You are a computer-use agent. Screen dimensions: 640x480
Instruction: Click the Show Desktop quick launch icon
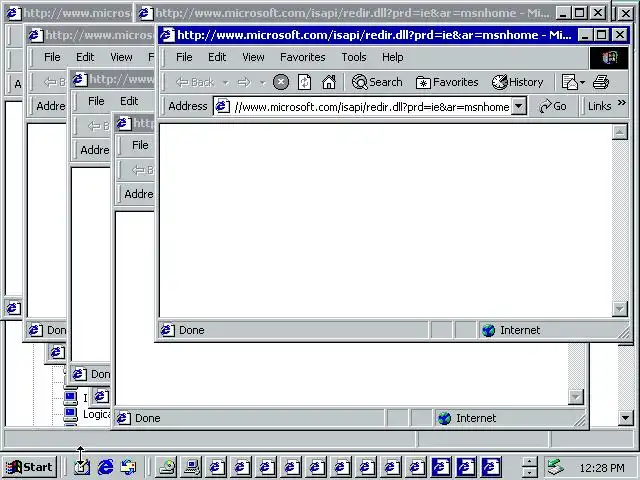[x=82, y=467]
